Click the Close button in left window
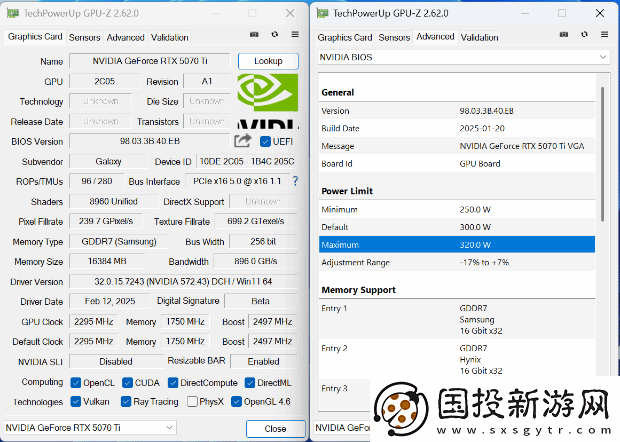This screenshot has width=620, height=442. tap(276, 429)
